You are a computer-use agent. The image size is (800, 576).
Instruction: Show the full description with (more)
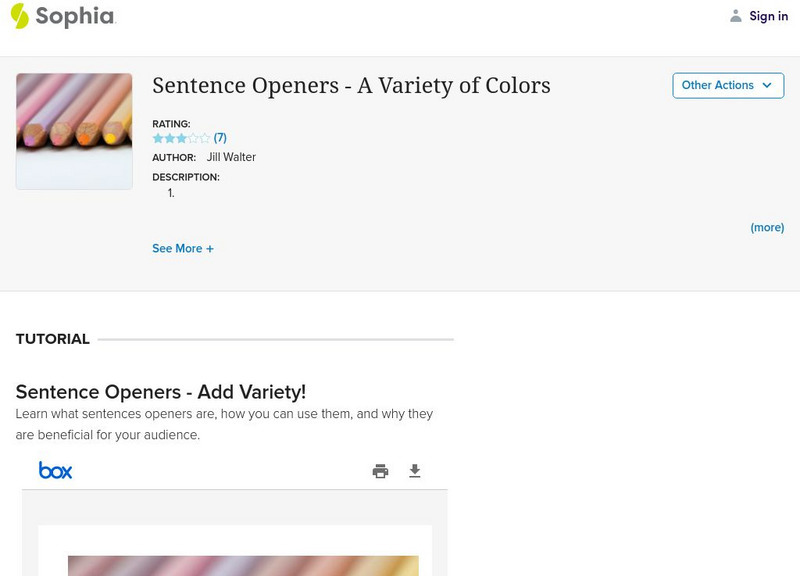767,227
